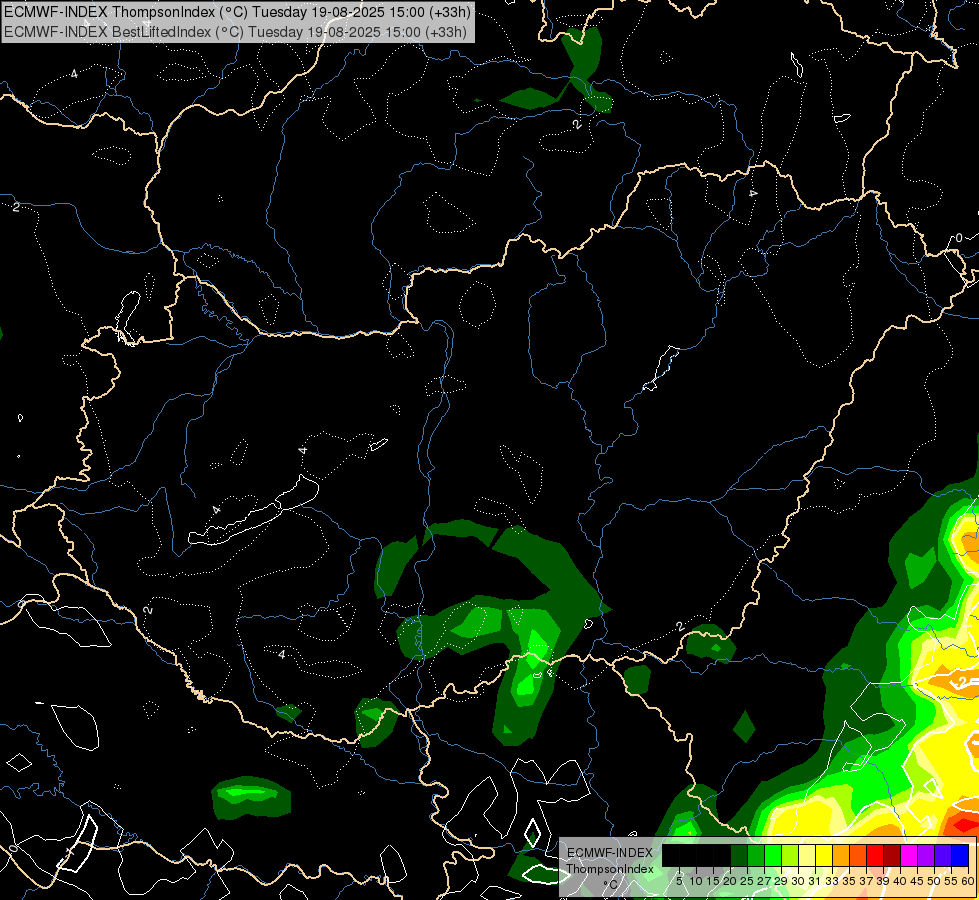The width and height of the screenshot is (979, 900).
Task: Pick the orange 33–35 legend swatch
Action: 842,855
